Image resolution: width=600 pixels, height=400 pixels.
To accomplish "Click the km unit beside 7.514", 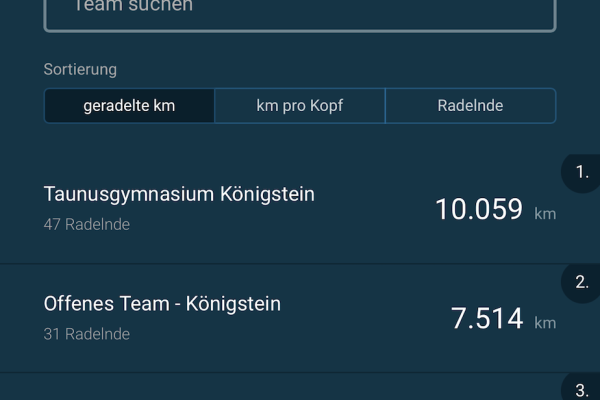I will (545, 323).
